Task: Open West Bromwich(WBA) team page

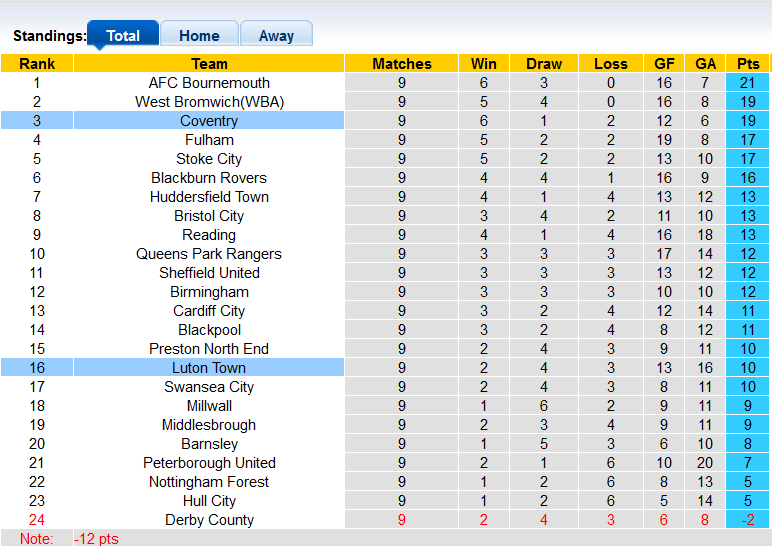Action: point(209,102)
